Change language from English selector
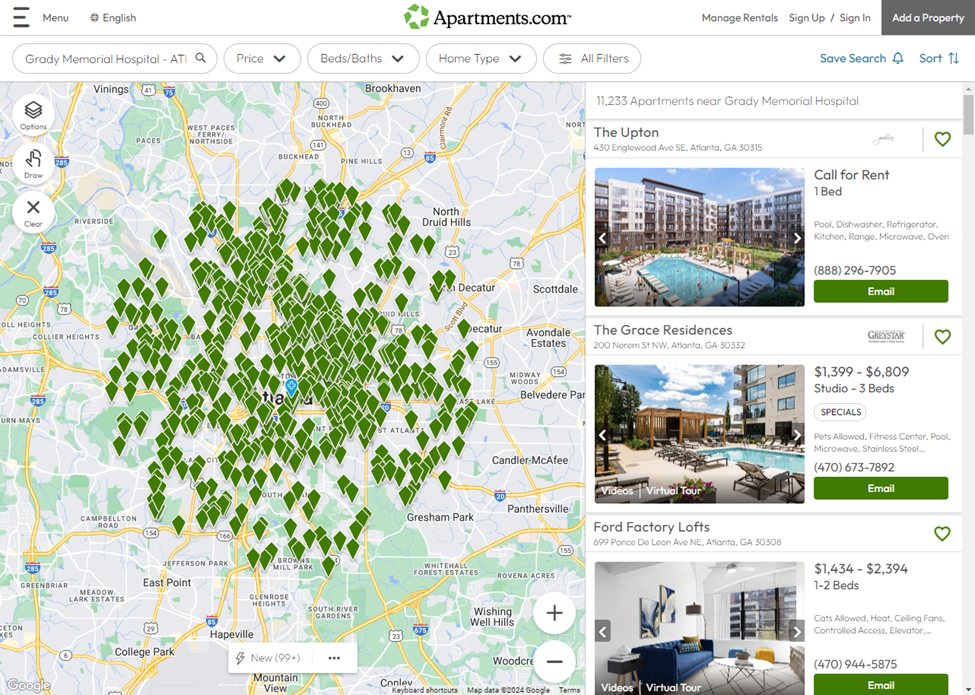The height and width of the screenshot is (695, 975). (113, 18)
